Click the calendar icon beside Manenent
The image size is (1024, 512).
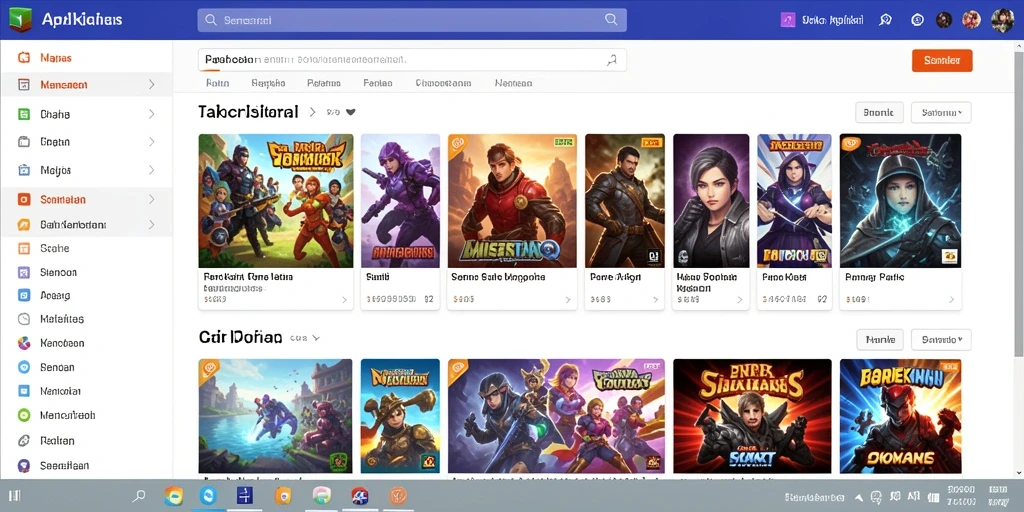[24, 85]
